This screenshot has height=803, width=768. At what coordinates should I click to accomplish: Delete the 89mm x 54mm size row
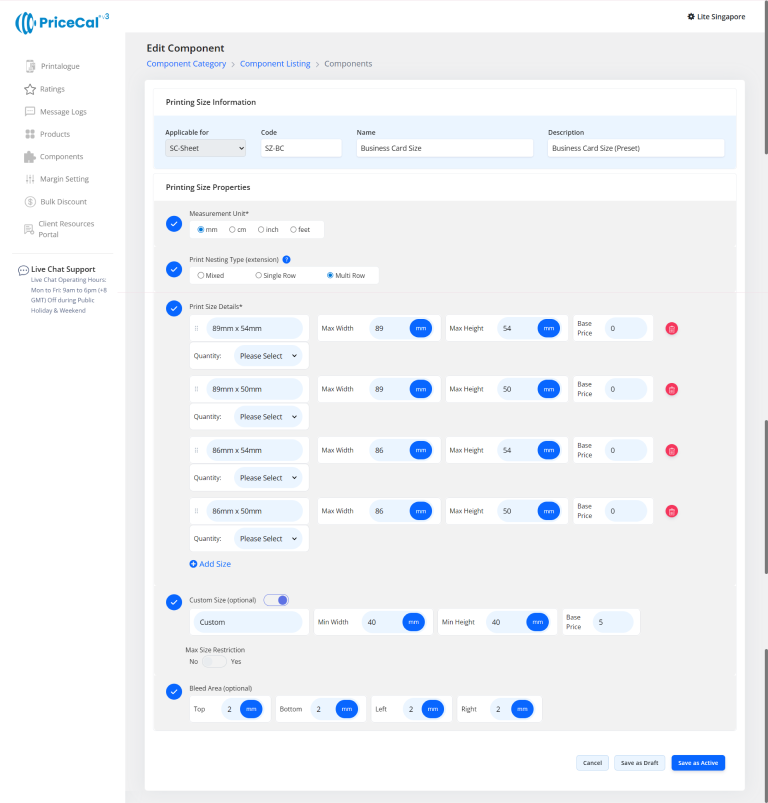pyautogui.click(x=672, y=328)
